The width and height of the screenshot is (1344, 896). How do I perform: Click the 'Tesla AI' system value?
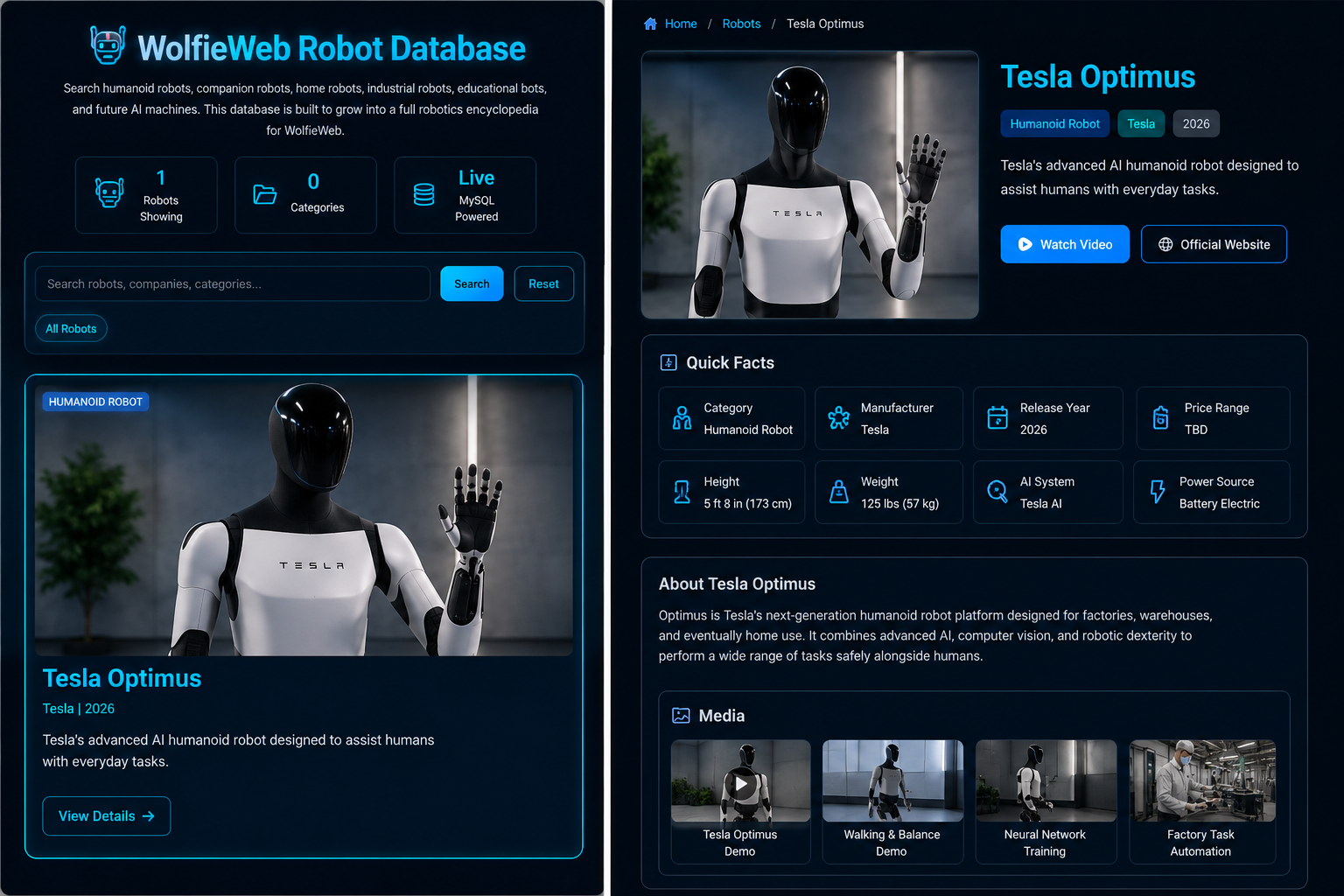tap(1040, 503)
